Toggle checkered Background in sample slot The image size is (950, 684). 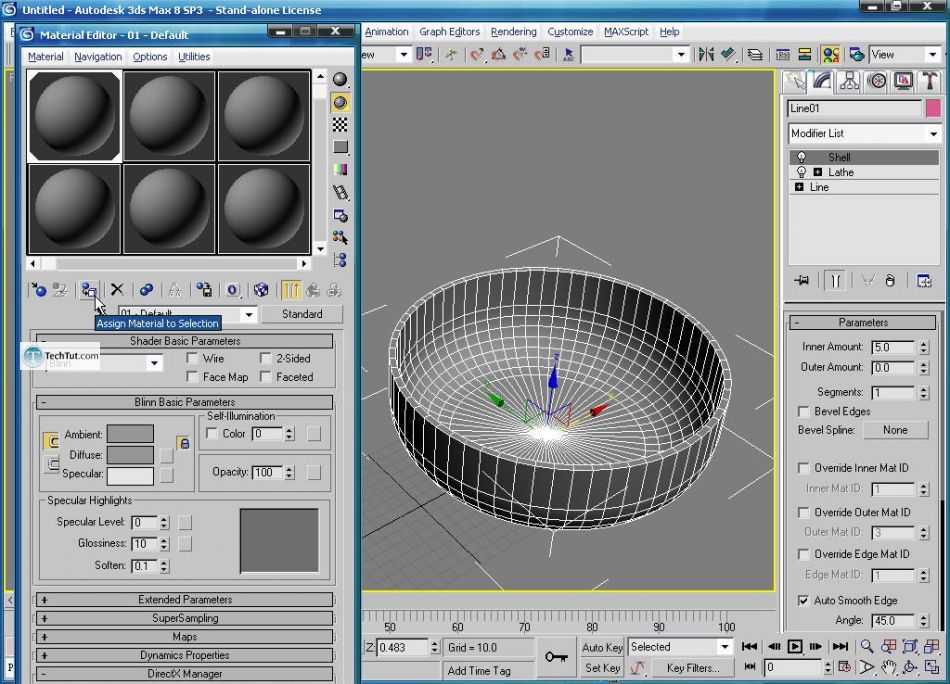point(340,125)
